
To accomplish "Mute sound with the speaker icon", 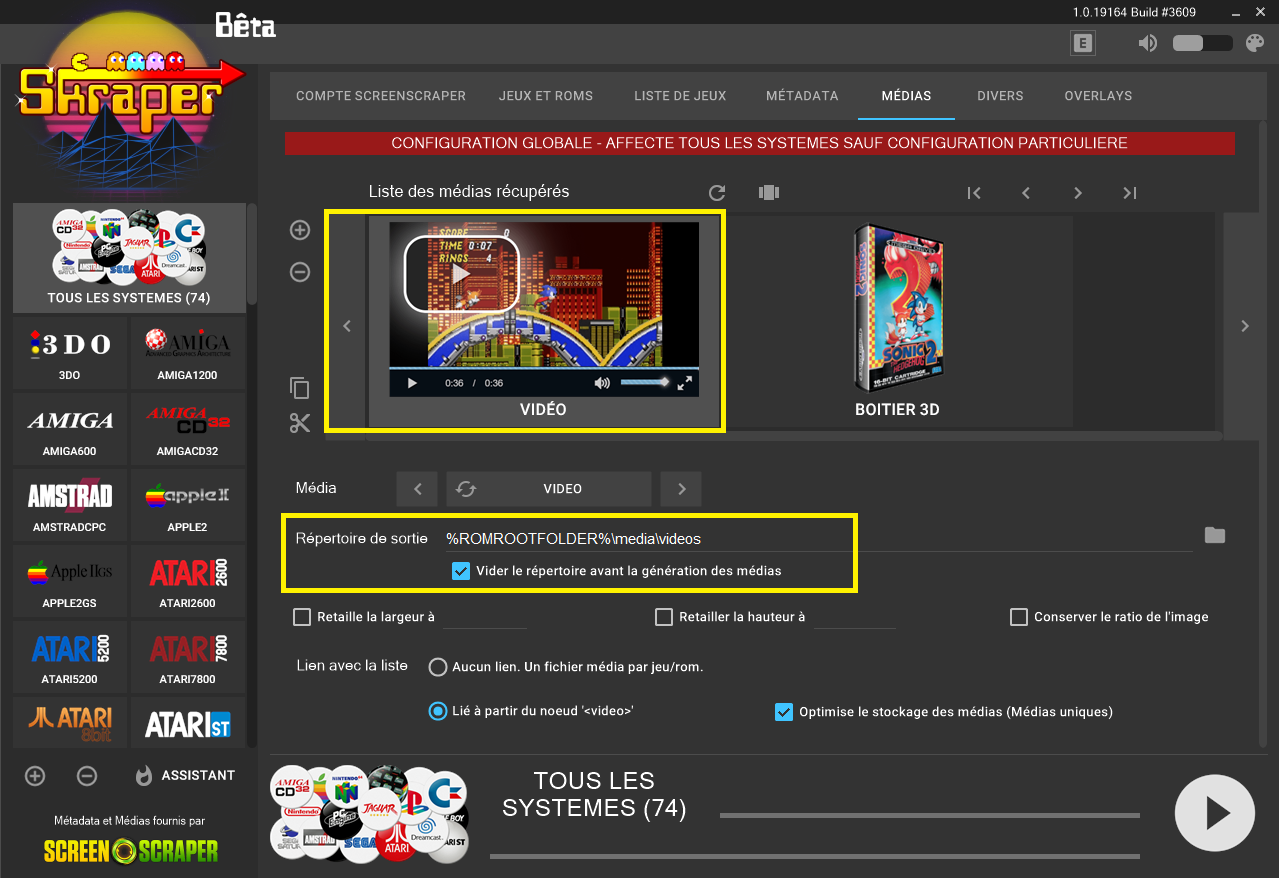I will point(1147,43).
